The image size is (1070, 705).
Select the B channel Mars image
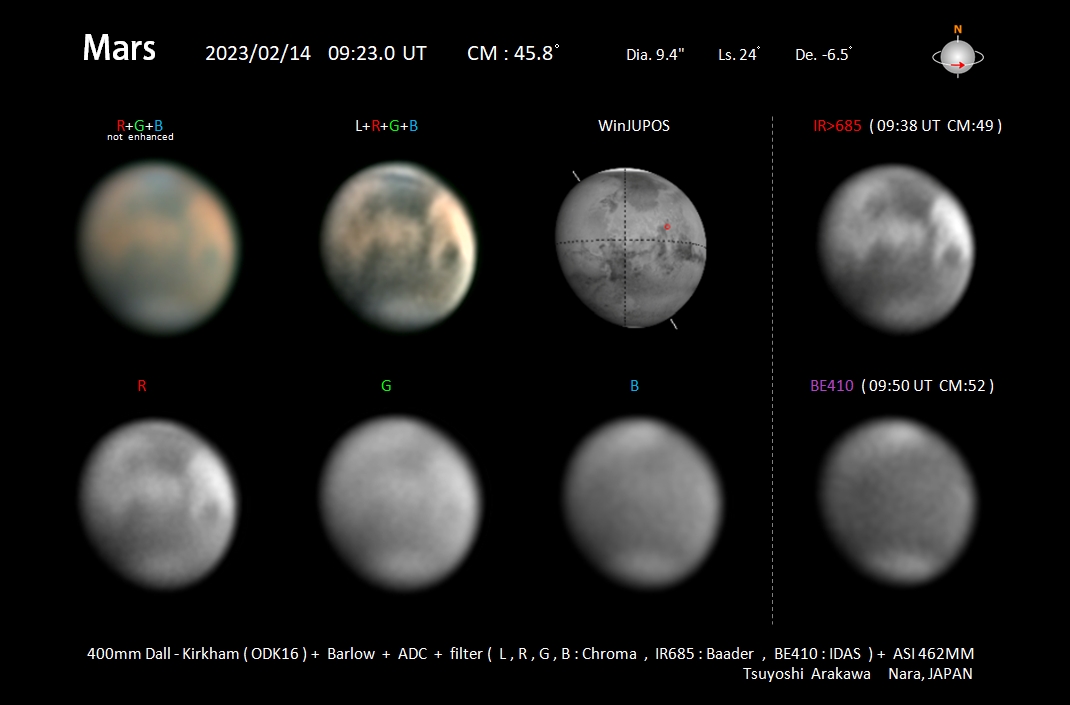[x=642, y=502]
